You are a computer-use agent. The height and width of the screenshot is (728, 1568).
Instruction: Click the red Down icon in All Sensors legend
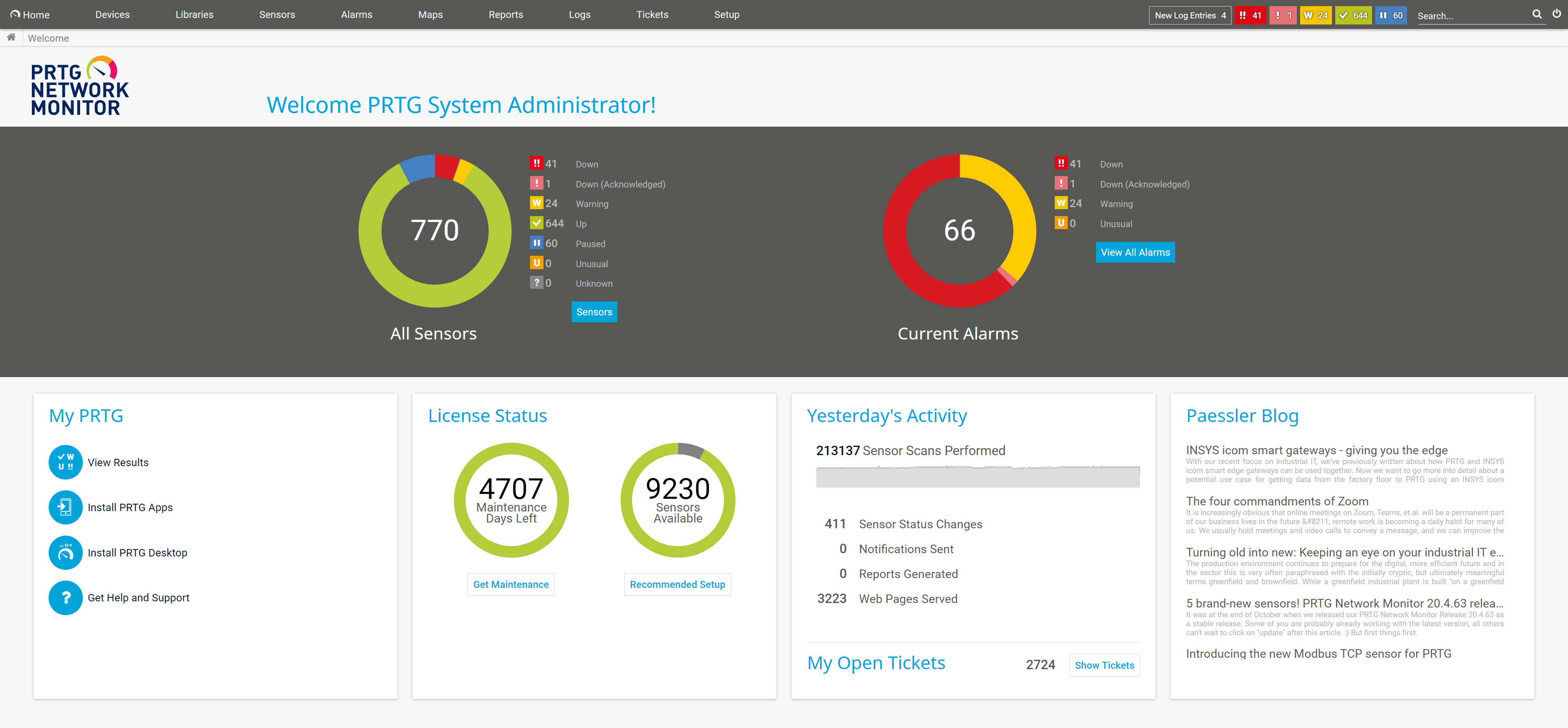tap(536, 163)
